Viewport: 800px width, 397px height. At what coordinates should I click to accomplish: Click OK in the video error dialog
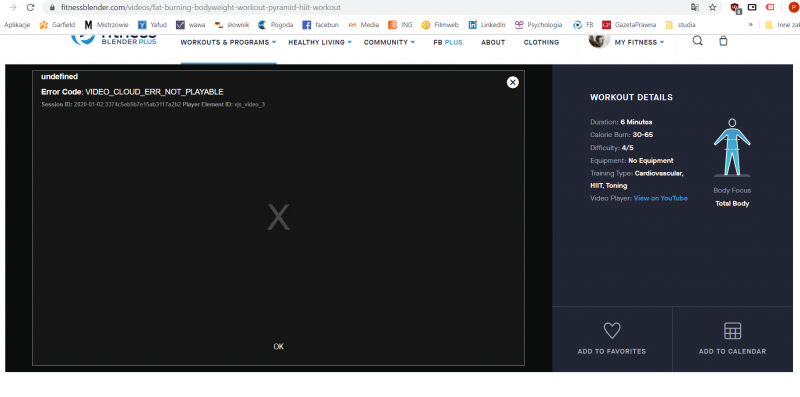(x=279, y=346)
